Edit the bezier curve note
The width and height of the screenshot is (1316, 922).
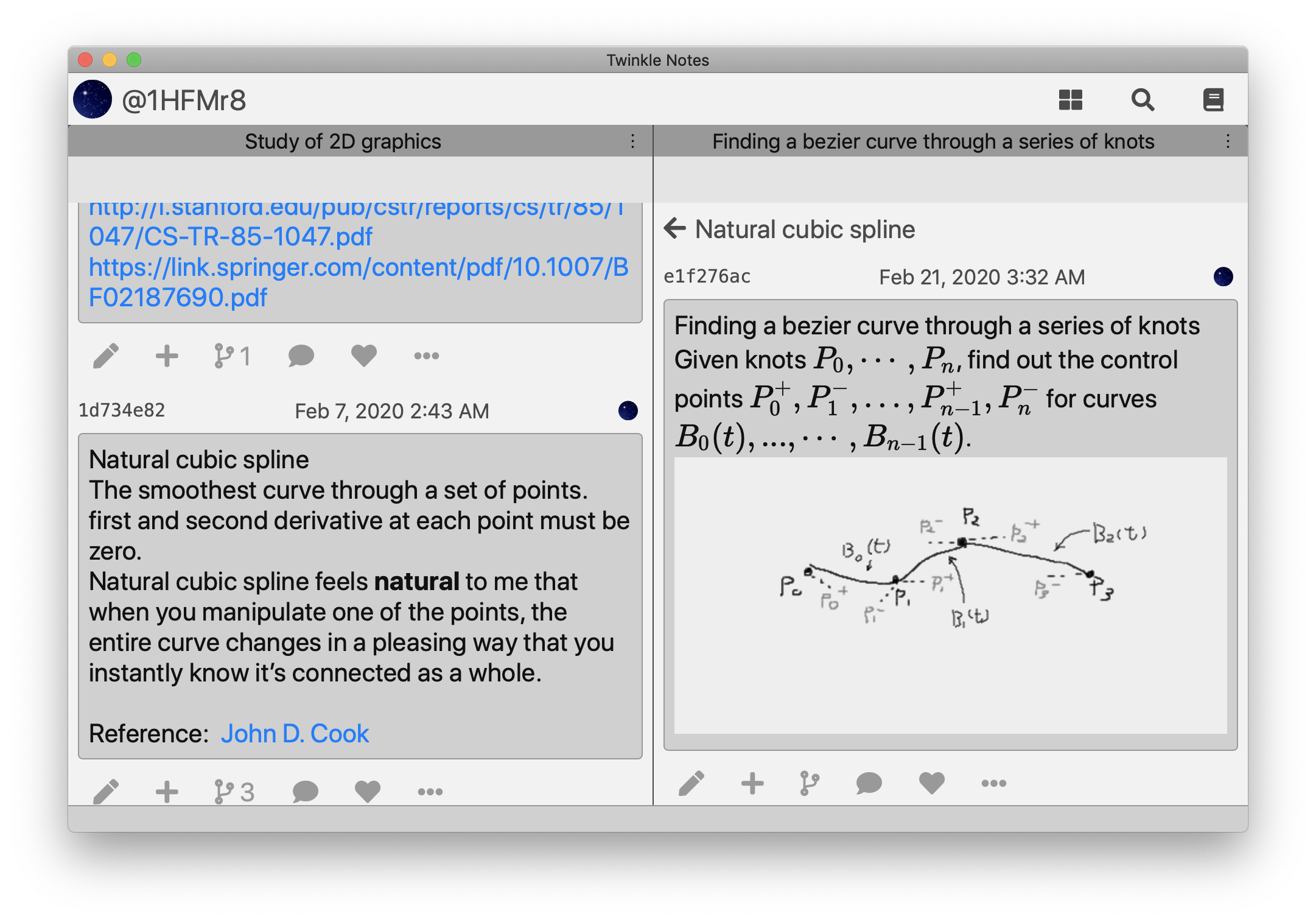coord(691,783)
